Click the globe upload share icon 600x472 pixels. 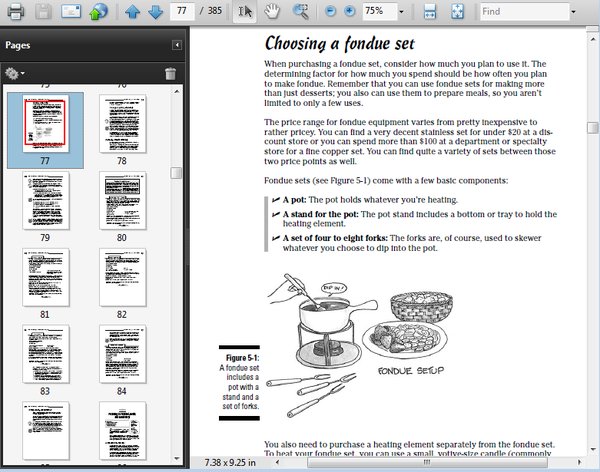(98, 11)
